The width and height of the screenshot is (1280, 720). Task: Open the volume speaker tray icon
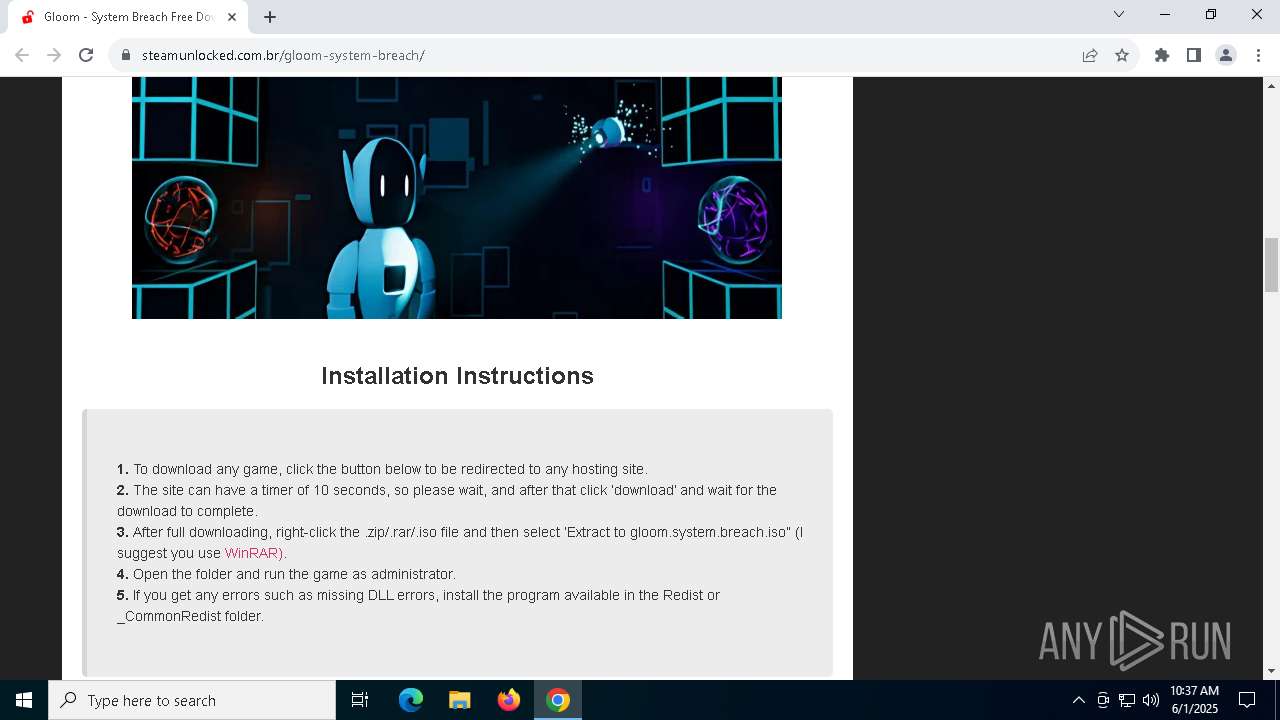[1151, 700]
